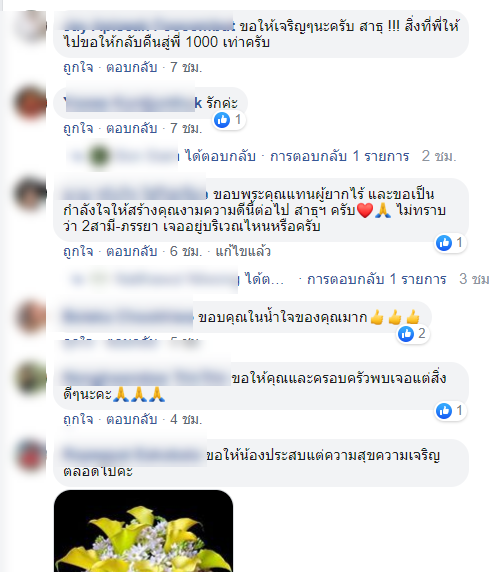Image resolution: width=490 pixels, height=572 pixels.
Task: Open avatar of the รักค่ะ commenter
Action: pyautogui.click(x=31, y=103)
